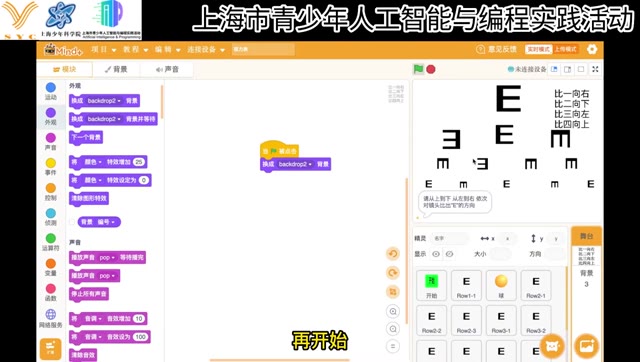Open the extensions button at bottom left
This screenshot has height=362, width=640.
pos(51,349)
